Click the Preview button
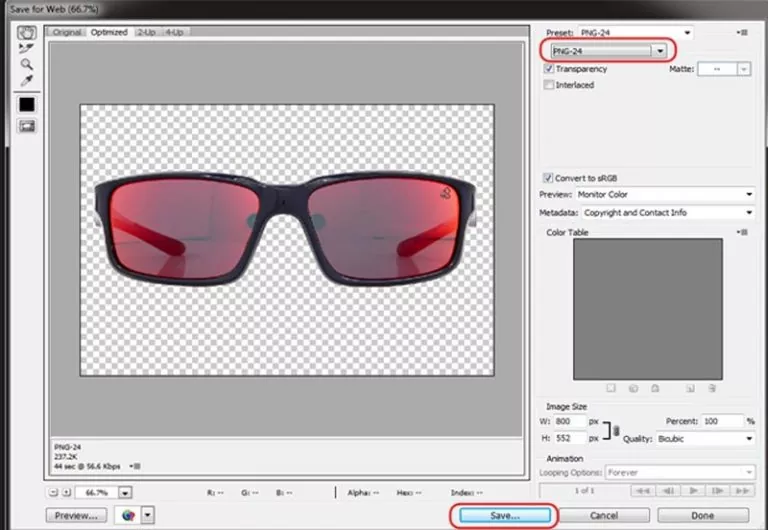The image size is (768, 530). click(x=76, y=516)
